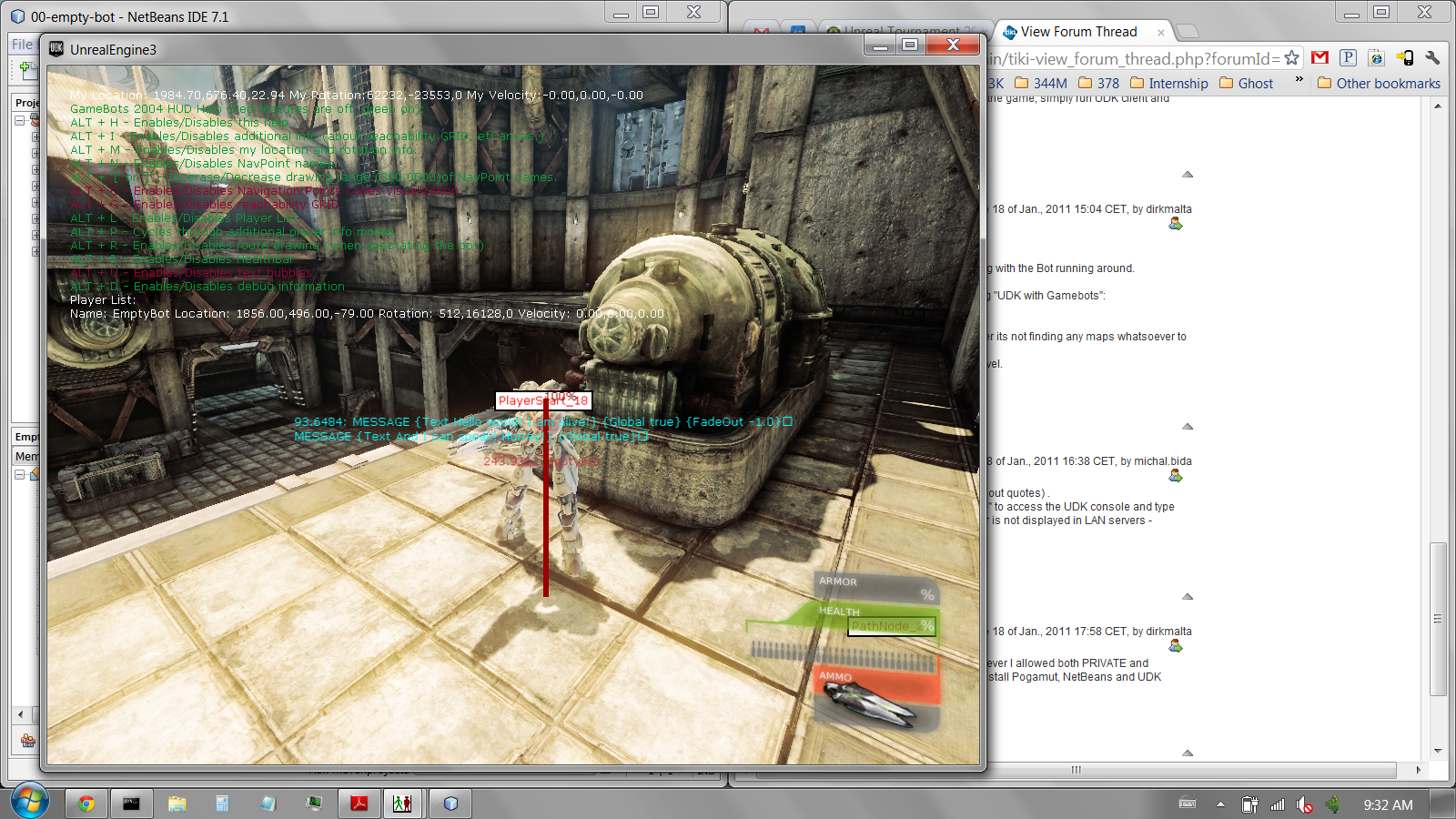Open the green-screen monitor taskbar icon
This screenshot has width=1456, height=819.
pyautogui.click(x=314, y=804)
